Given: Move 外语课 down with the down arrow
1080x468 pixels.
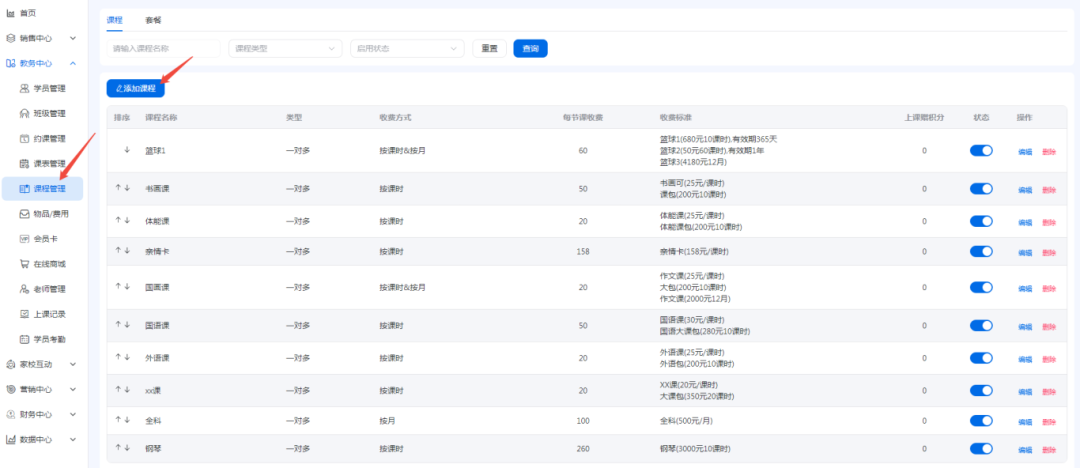Looking at the screenshot, I should [127, 356].
